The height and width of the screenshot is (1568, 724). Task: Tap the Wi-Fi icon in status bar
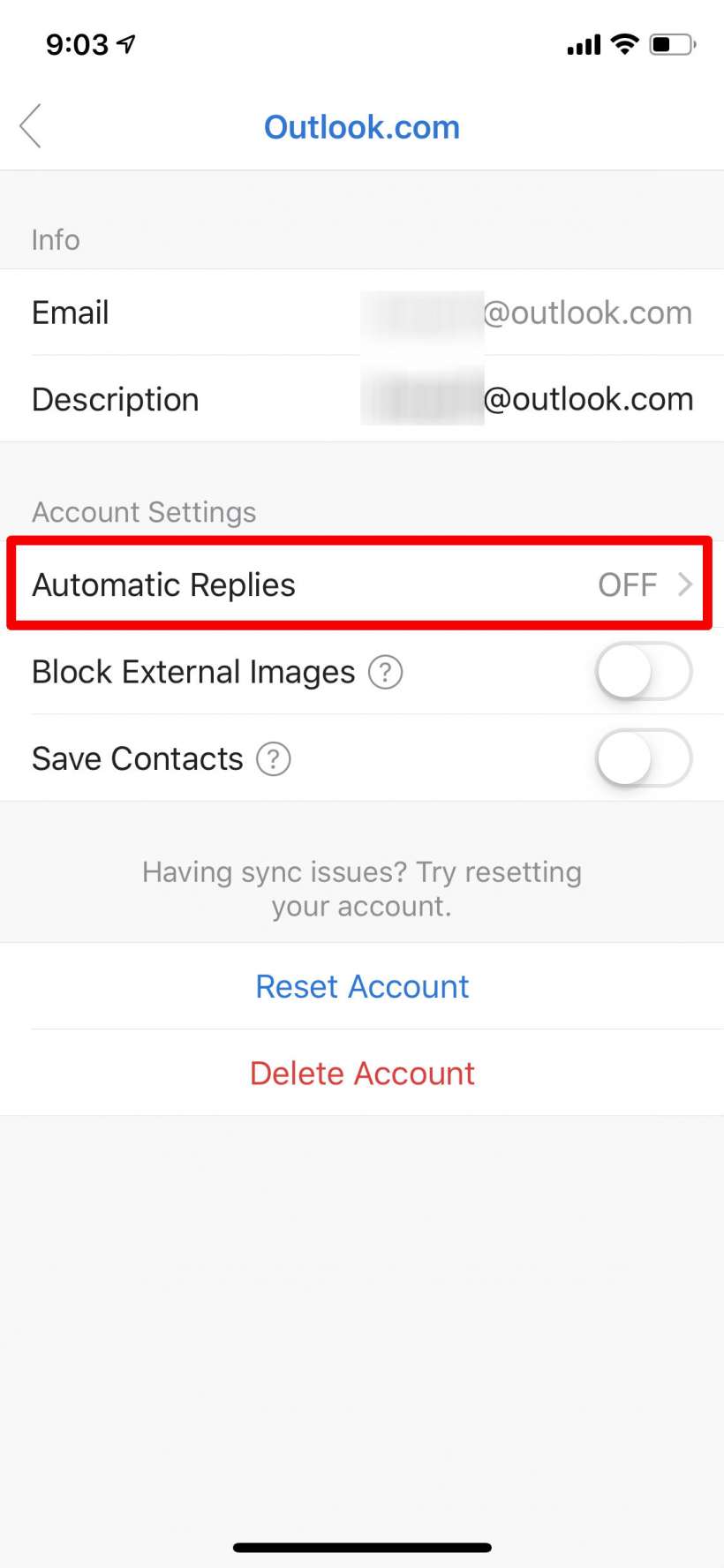(x=626, y=42)
